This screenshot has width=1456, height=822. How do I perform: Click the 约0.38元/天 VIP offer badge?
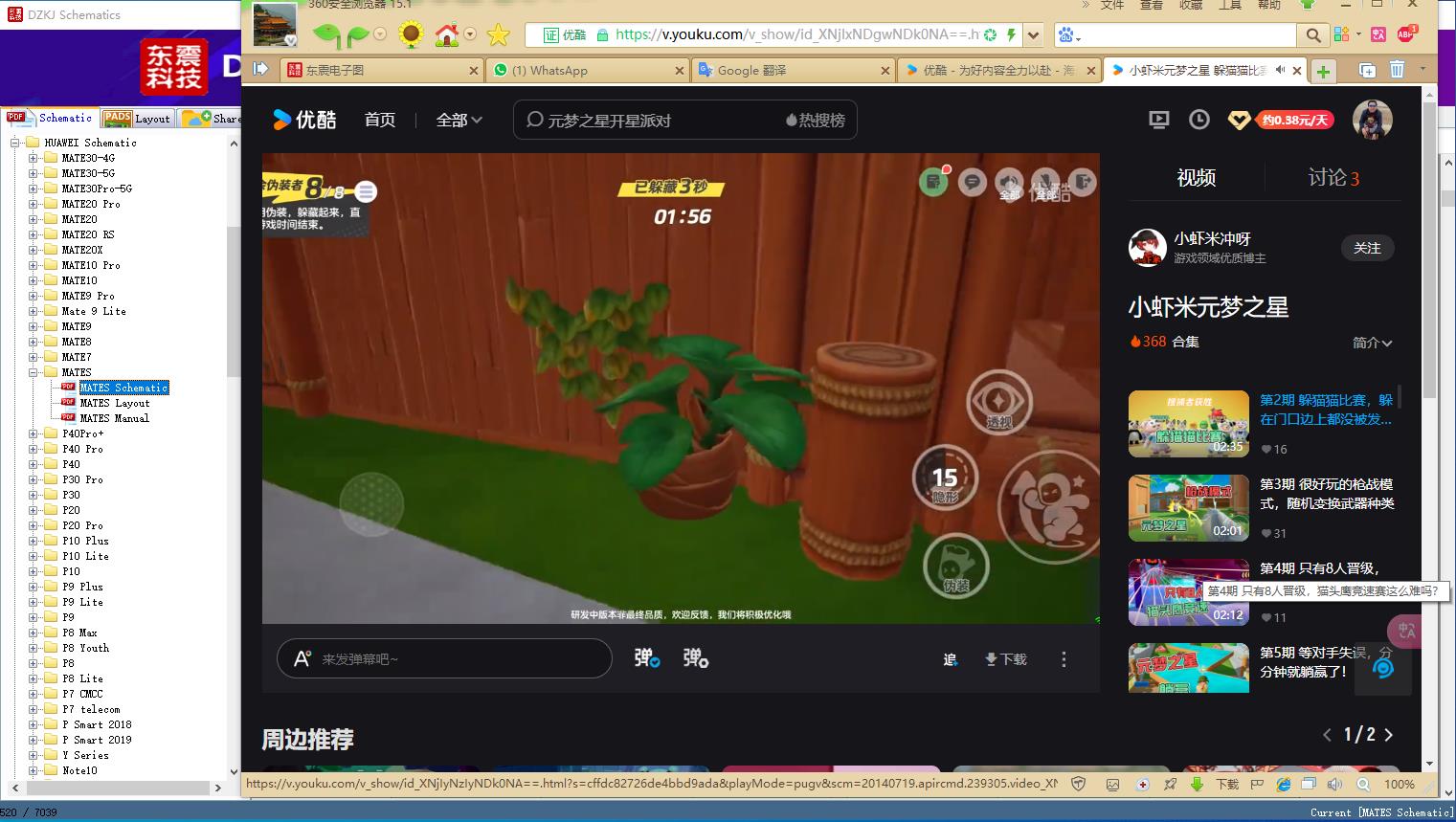point(1294,121)
